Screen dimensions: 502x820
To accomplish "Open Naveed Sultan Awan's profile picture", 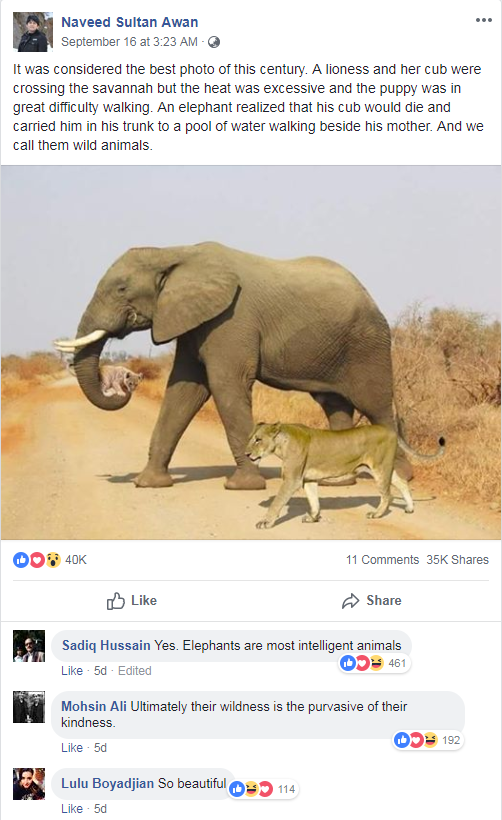I will pyautogui.click(x=32, y=32).
